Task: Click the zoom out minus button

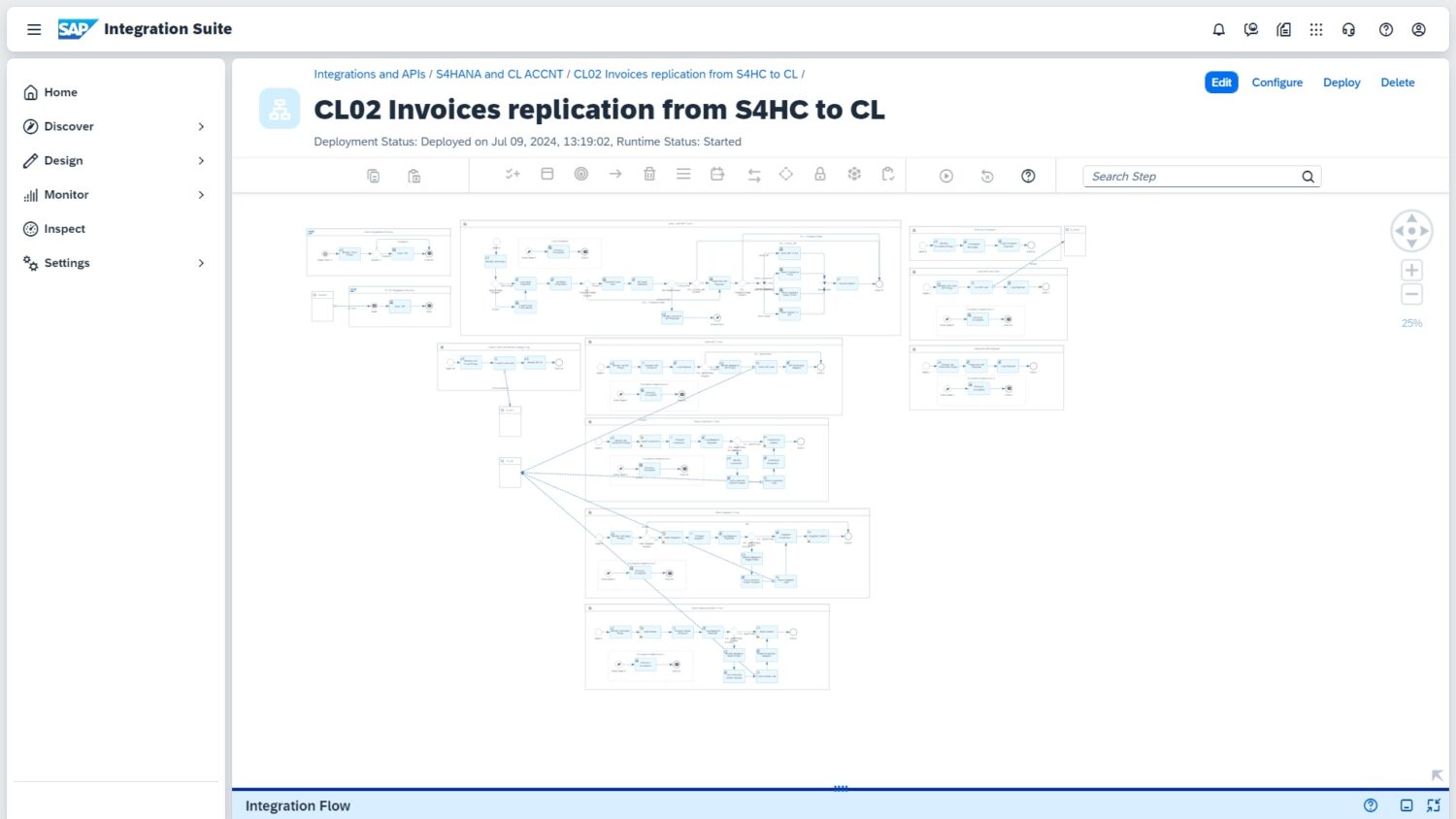Action: (x=1411, y=295)
